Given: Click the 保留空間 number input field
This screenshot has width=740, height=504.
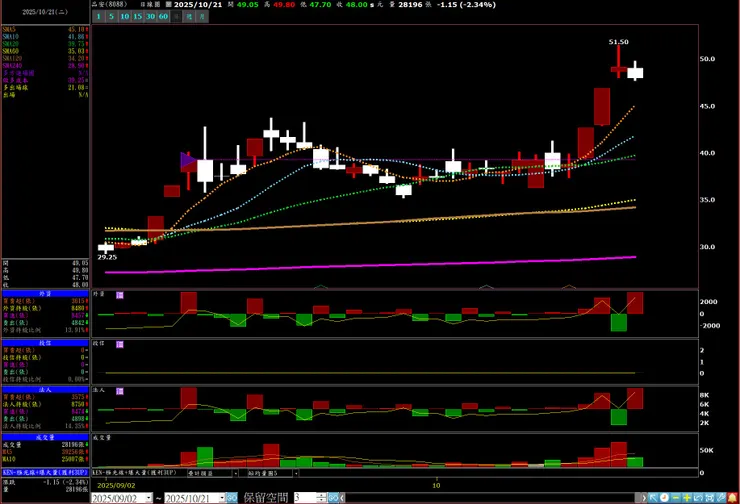Looking at the screenshot, I should tap(305, 498).
